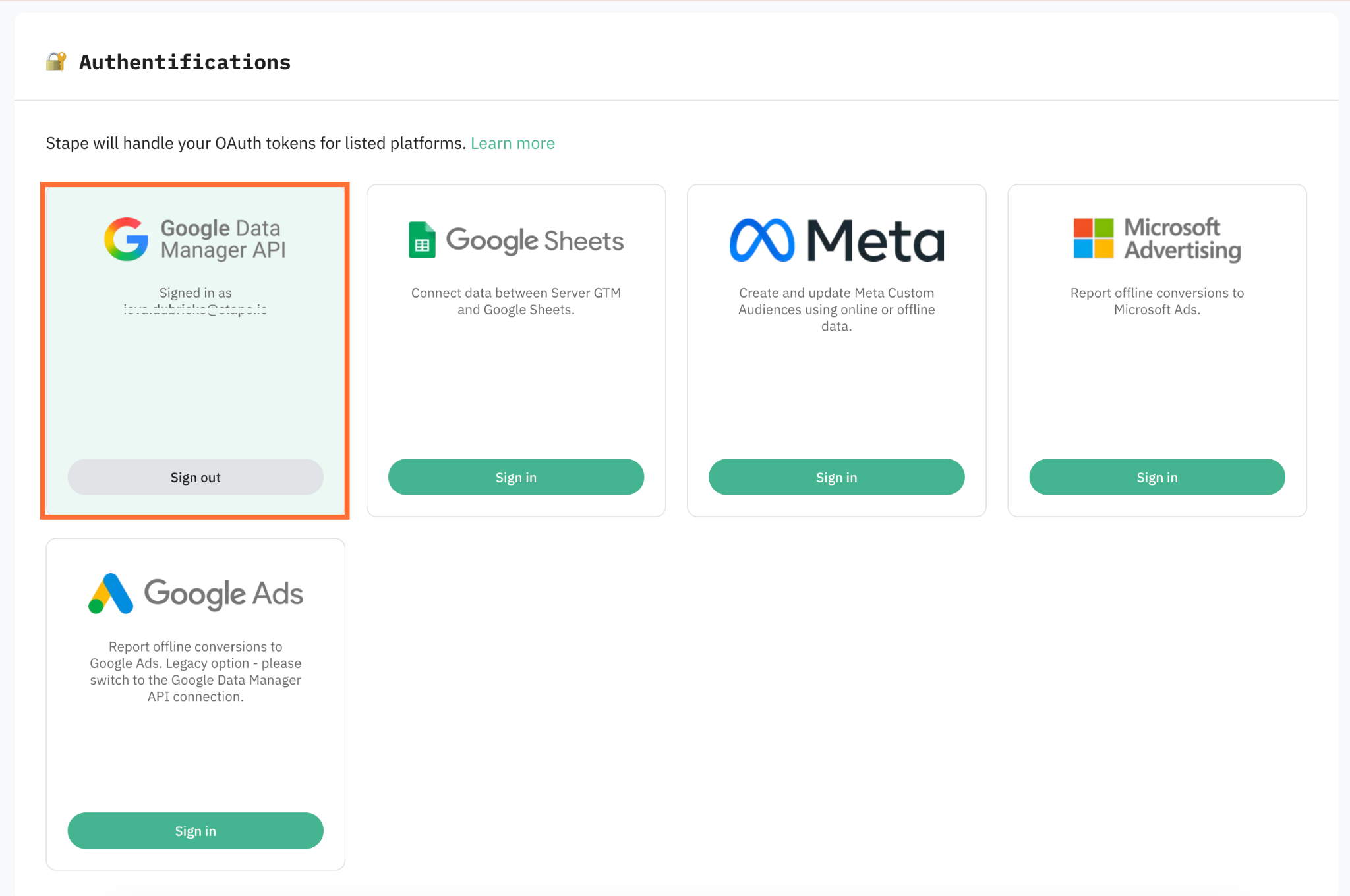Click the Microsoft Advertising wordmark text
Viewport: 1350px width, 896px height.
(x=1183, y=238)
